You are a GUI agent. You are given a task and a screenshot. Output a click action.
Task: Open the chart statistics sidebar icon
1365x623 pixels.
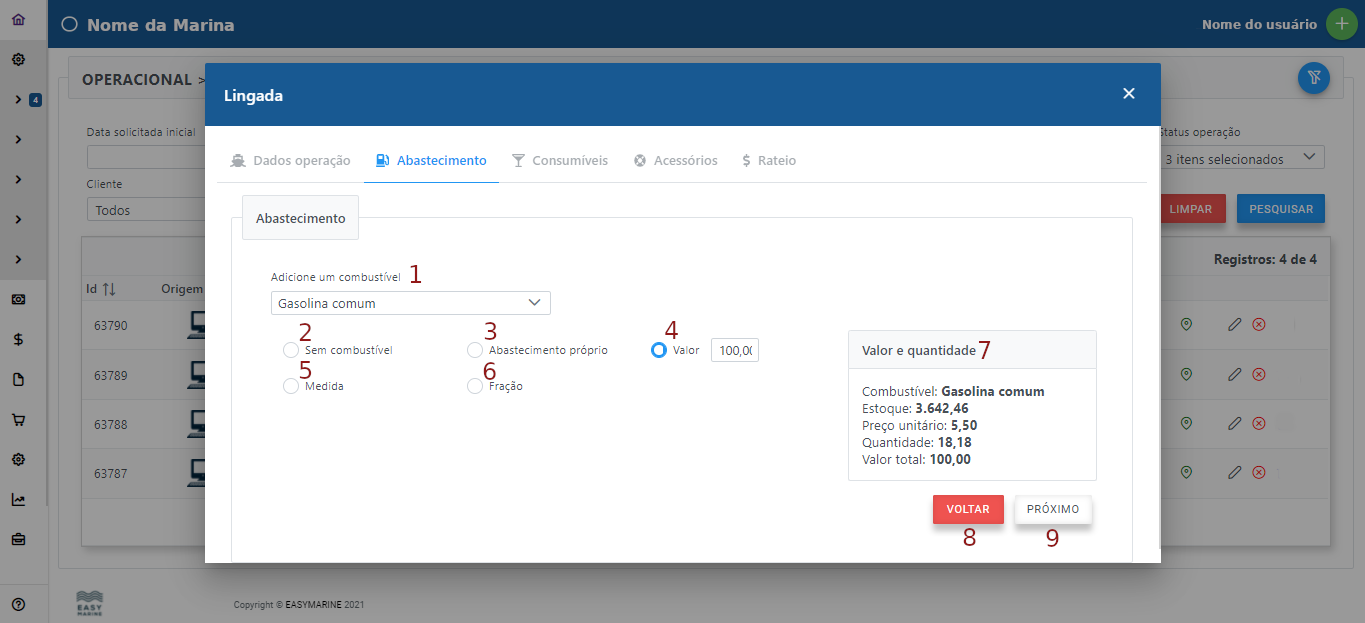click(18, 500)
